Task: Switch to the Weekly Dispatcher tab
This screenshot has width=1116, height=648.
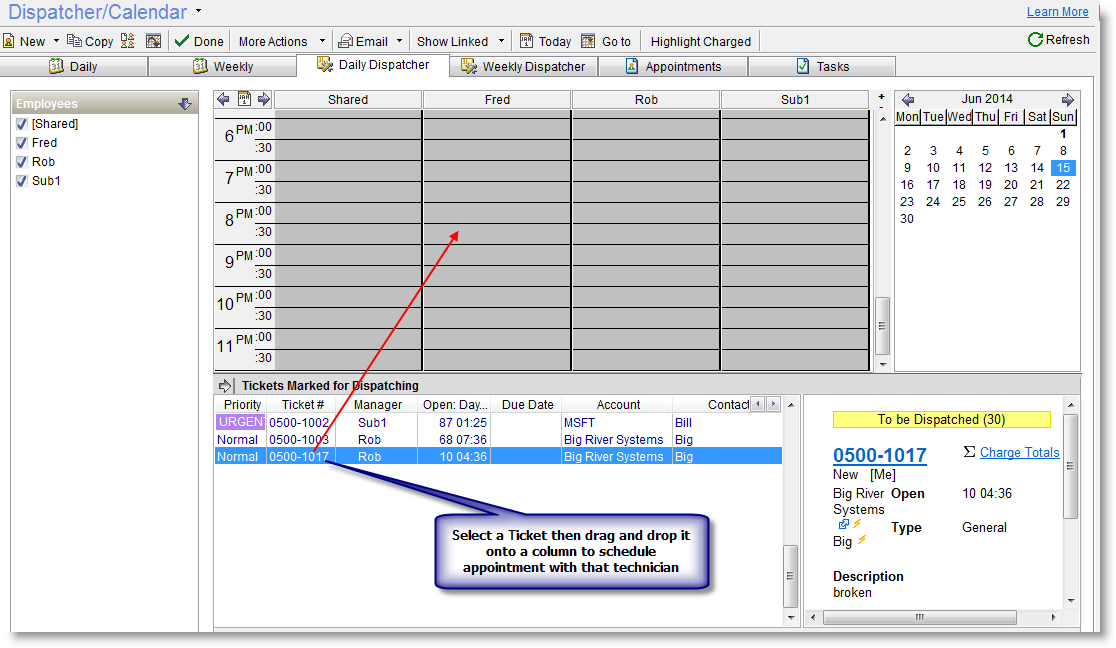Action: click(x=523, y=66)
